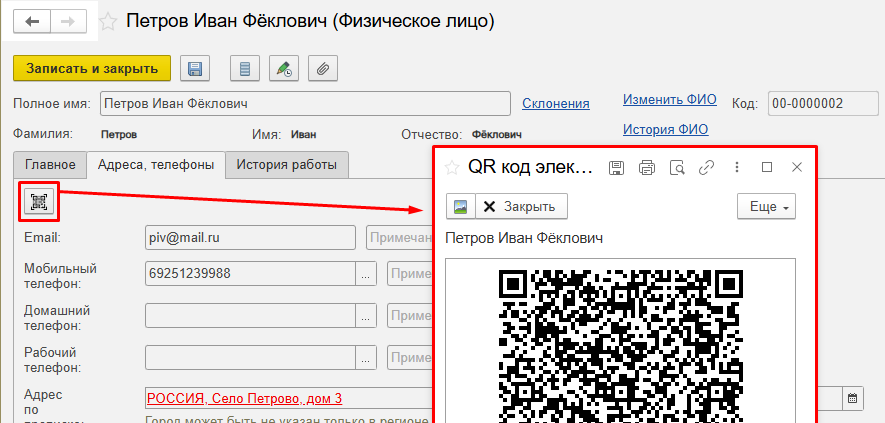Switch to the «Главное» tab
The width and height of the screenshot is (885, 423).
50,165
